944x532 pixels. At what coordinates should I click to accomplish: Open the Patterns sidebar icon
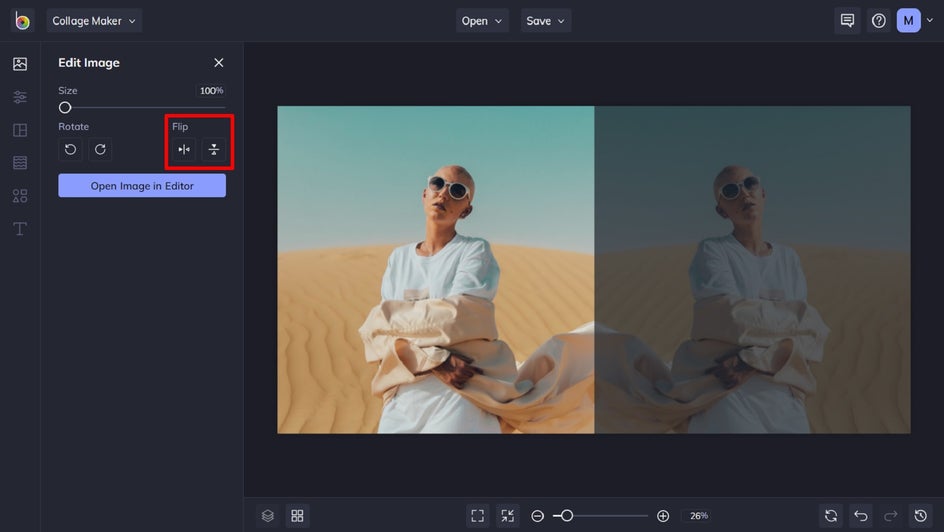click(x=20, y=162)
